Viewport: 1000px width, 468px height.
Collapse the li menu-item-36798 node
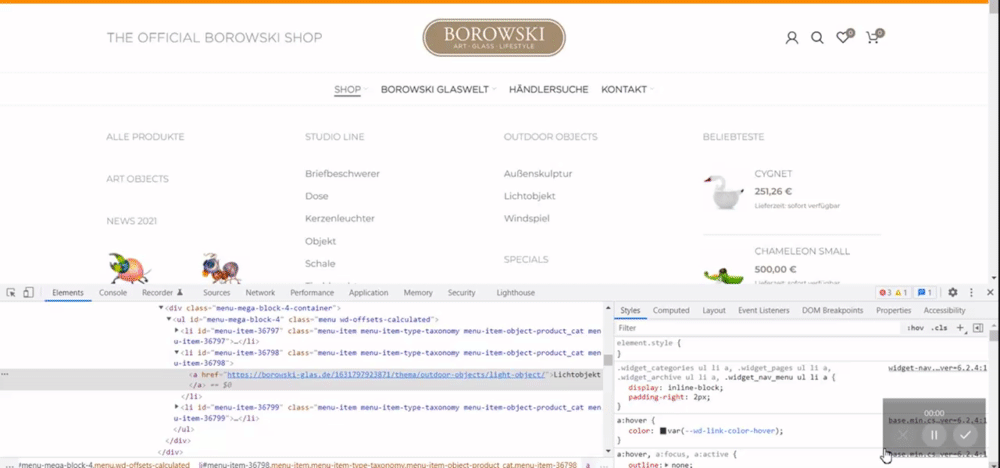point(177,353)
